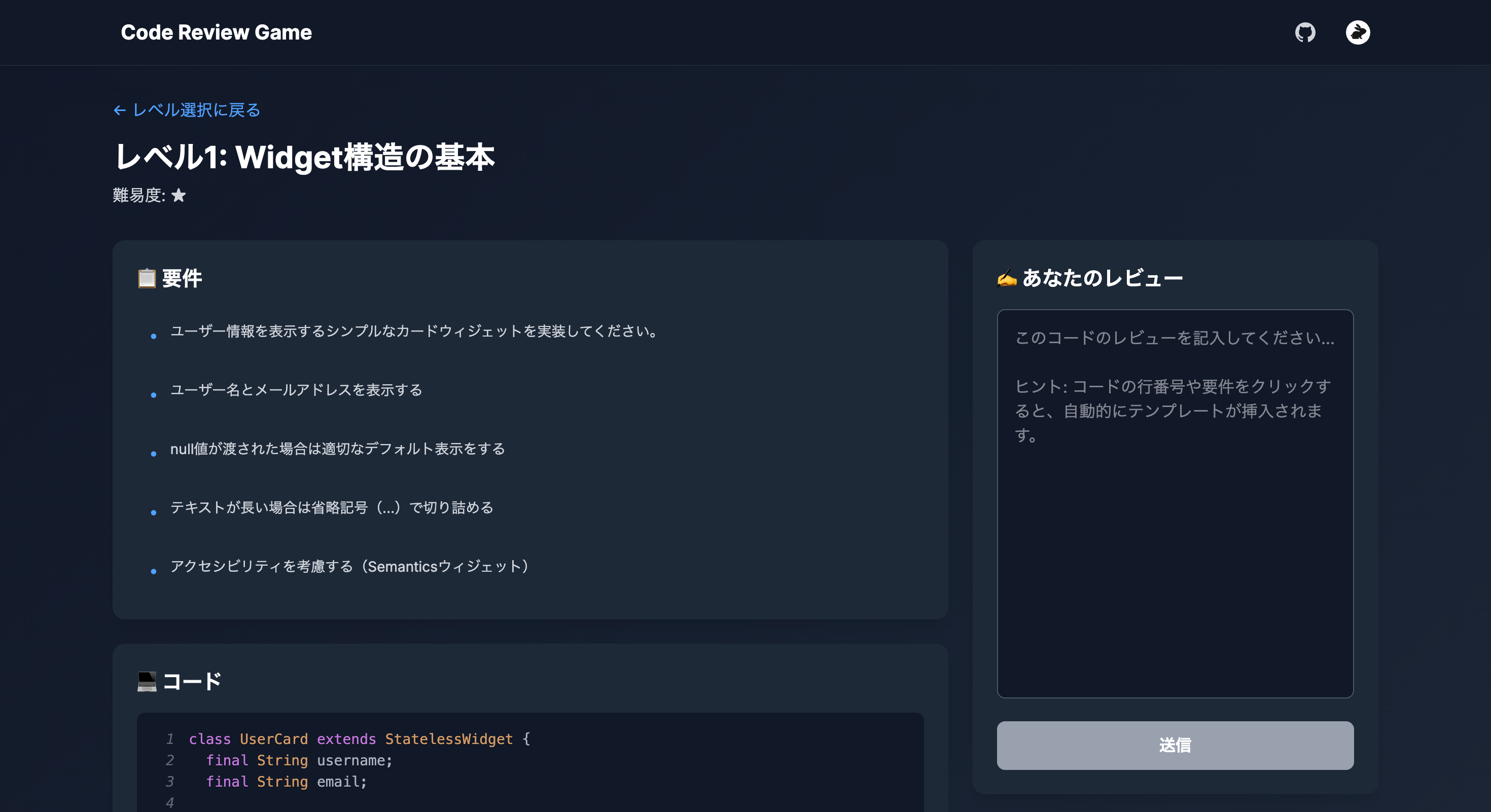
Task: Click the class UserCard code line
Action: pyautogui.click(x=359, y=739)
